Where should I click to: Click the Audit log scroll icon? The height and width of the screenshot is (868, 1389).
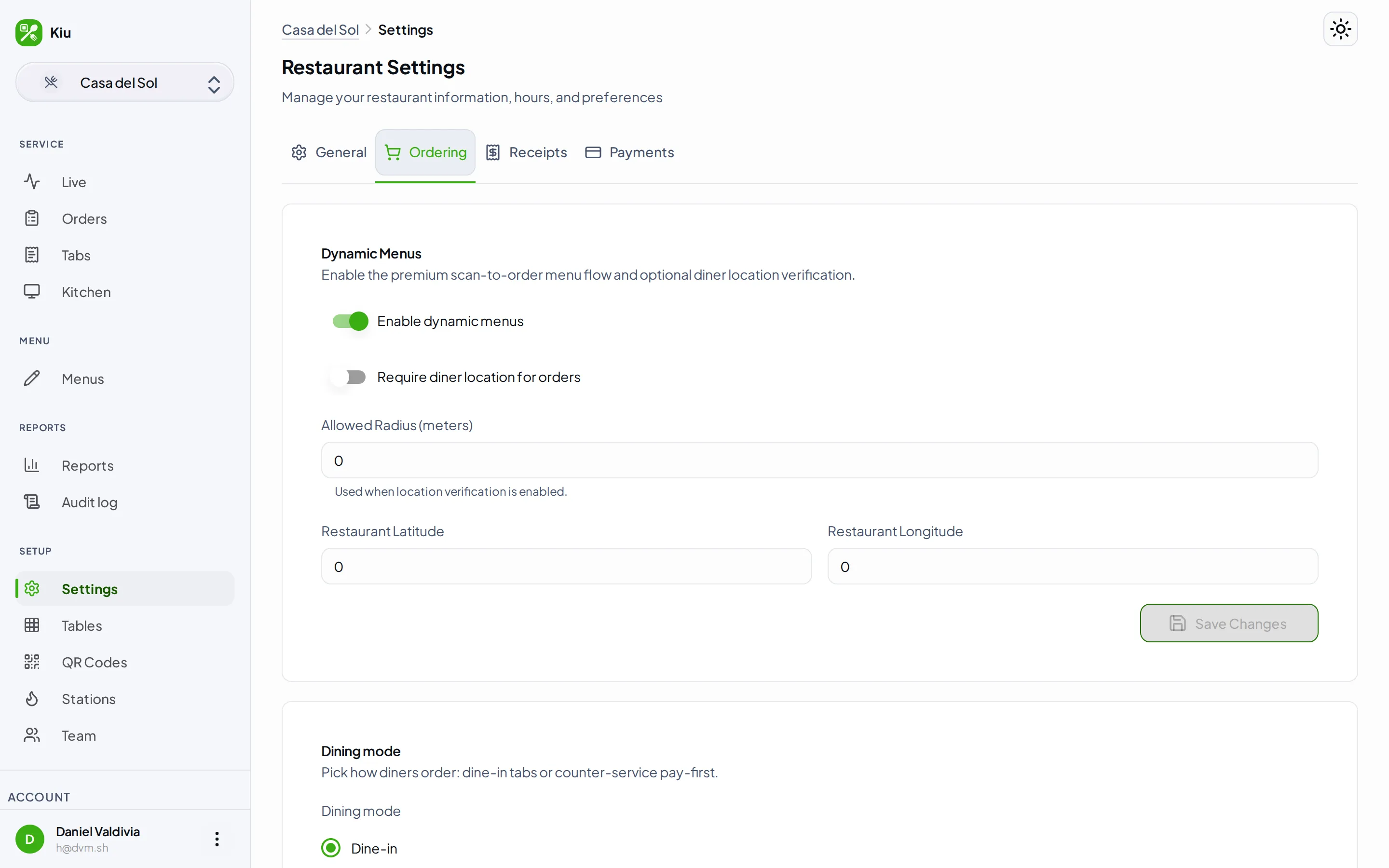(31, 502)
